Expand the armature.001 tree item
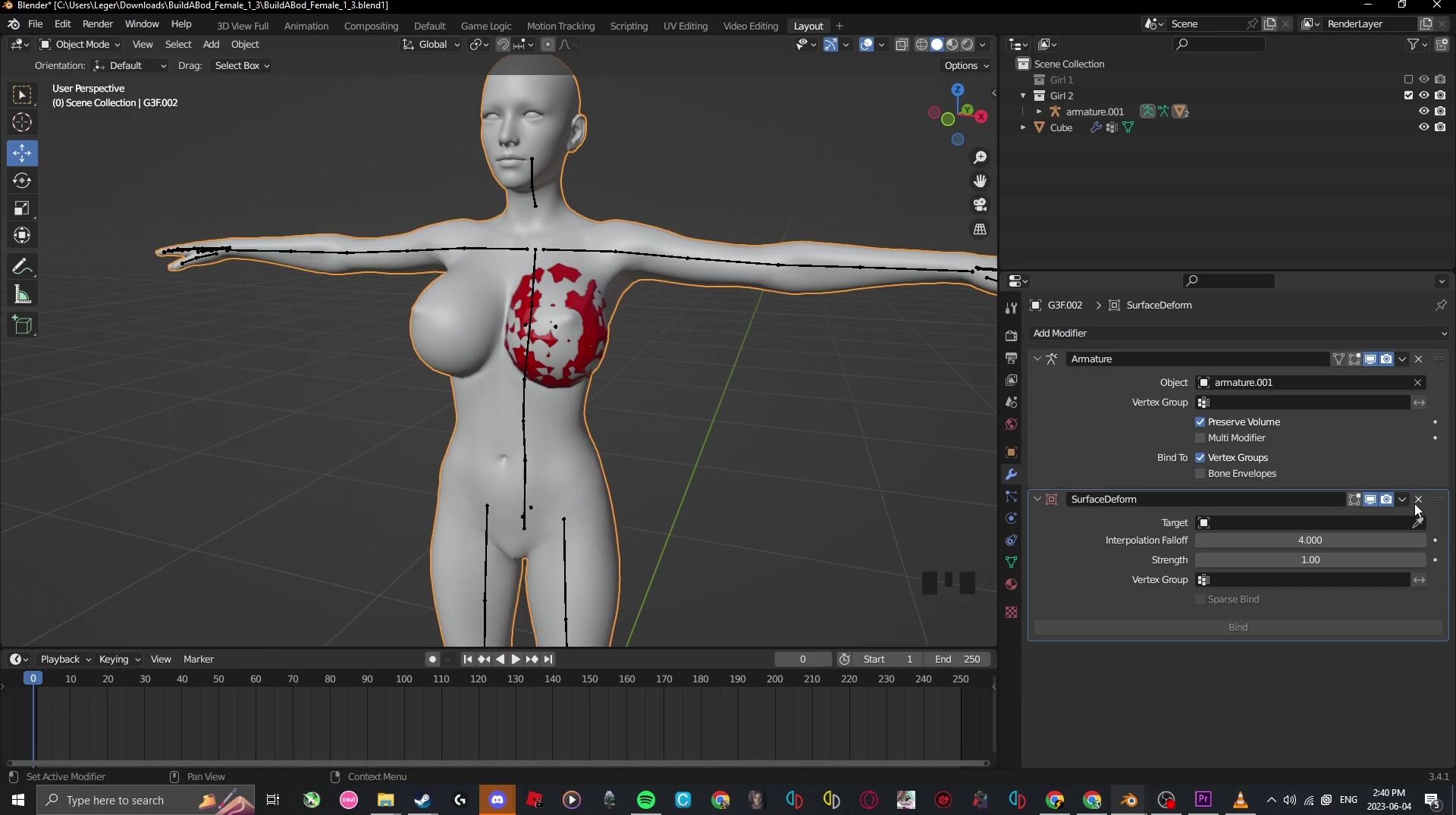The image size is (1456, 815). coord(1039,111)
